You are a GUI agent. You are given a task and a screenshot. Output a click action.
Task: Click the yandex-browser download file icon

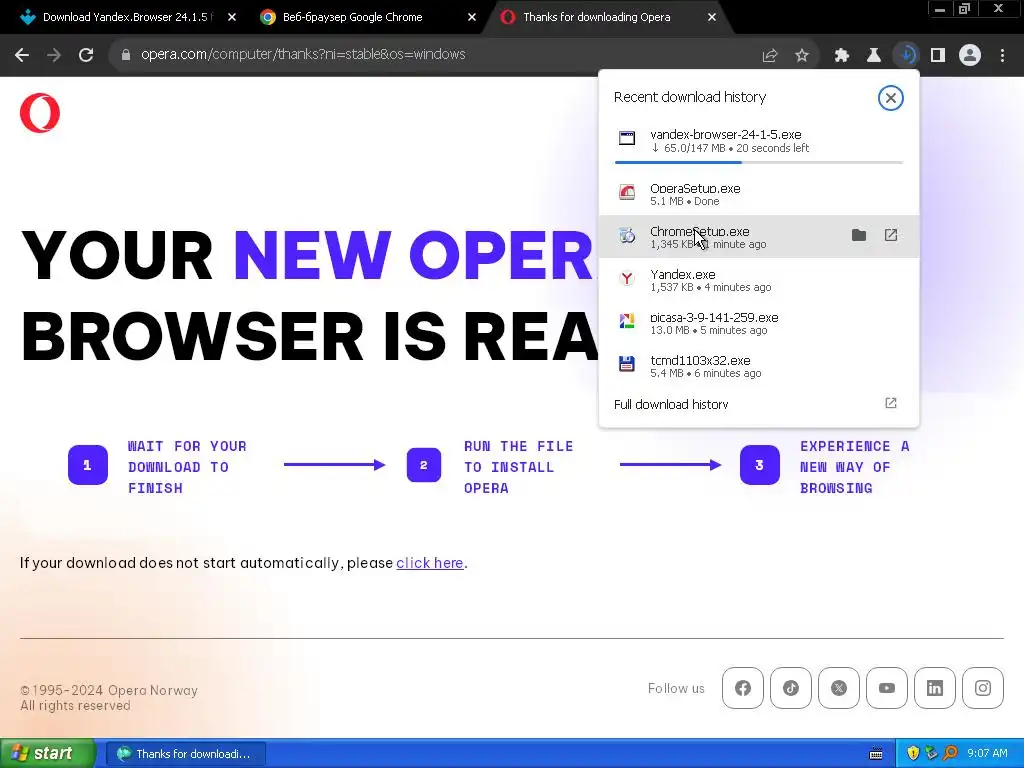(x=627, y=138)
